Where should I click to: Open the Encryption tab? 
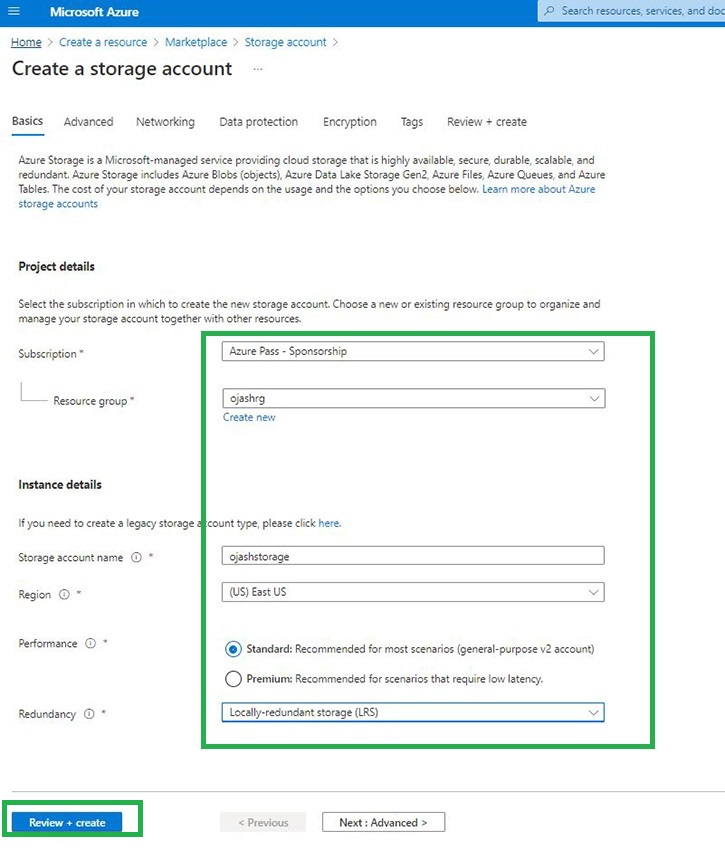tap(349, 122)
